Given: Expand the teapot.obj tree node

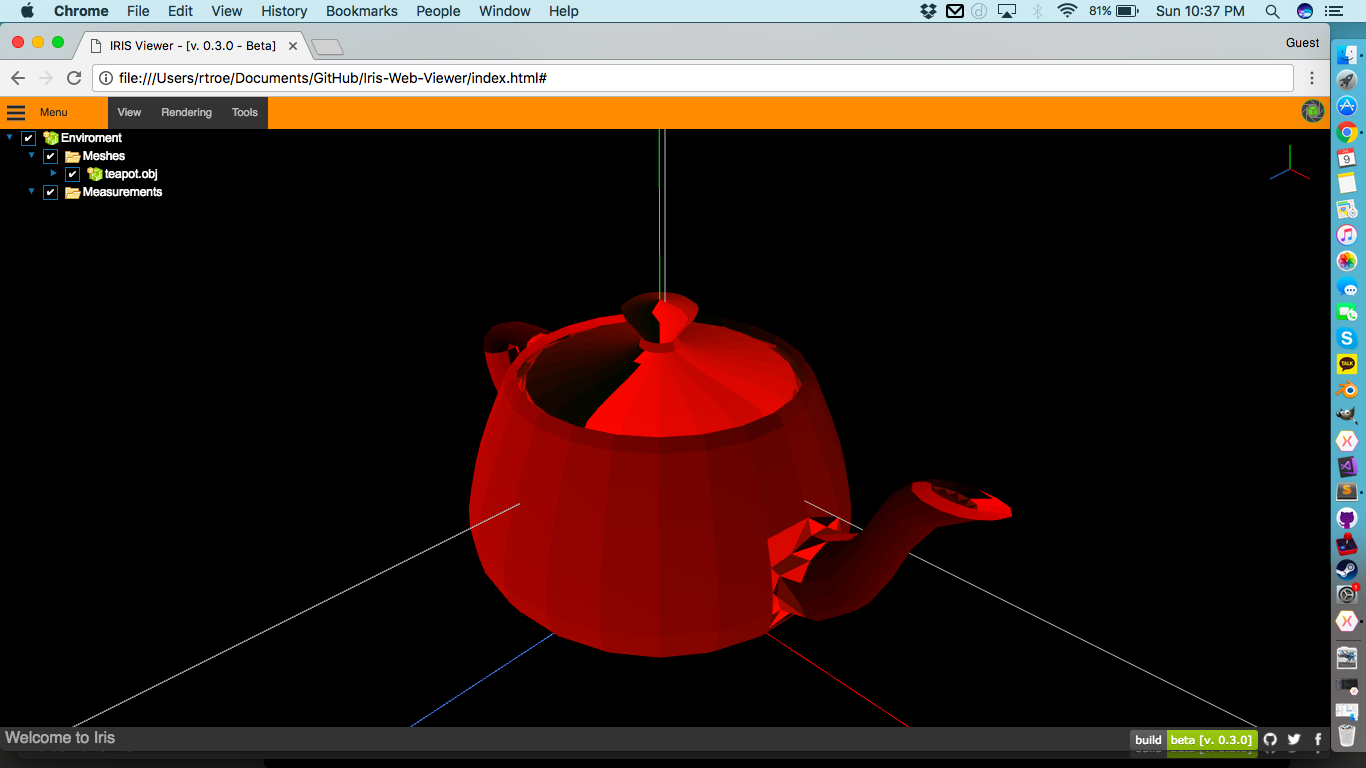Looking at the screenshot, I should point(54,173).
